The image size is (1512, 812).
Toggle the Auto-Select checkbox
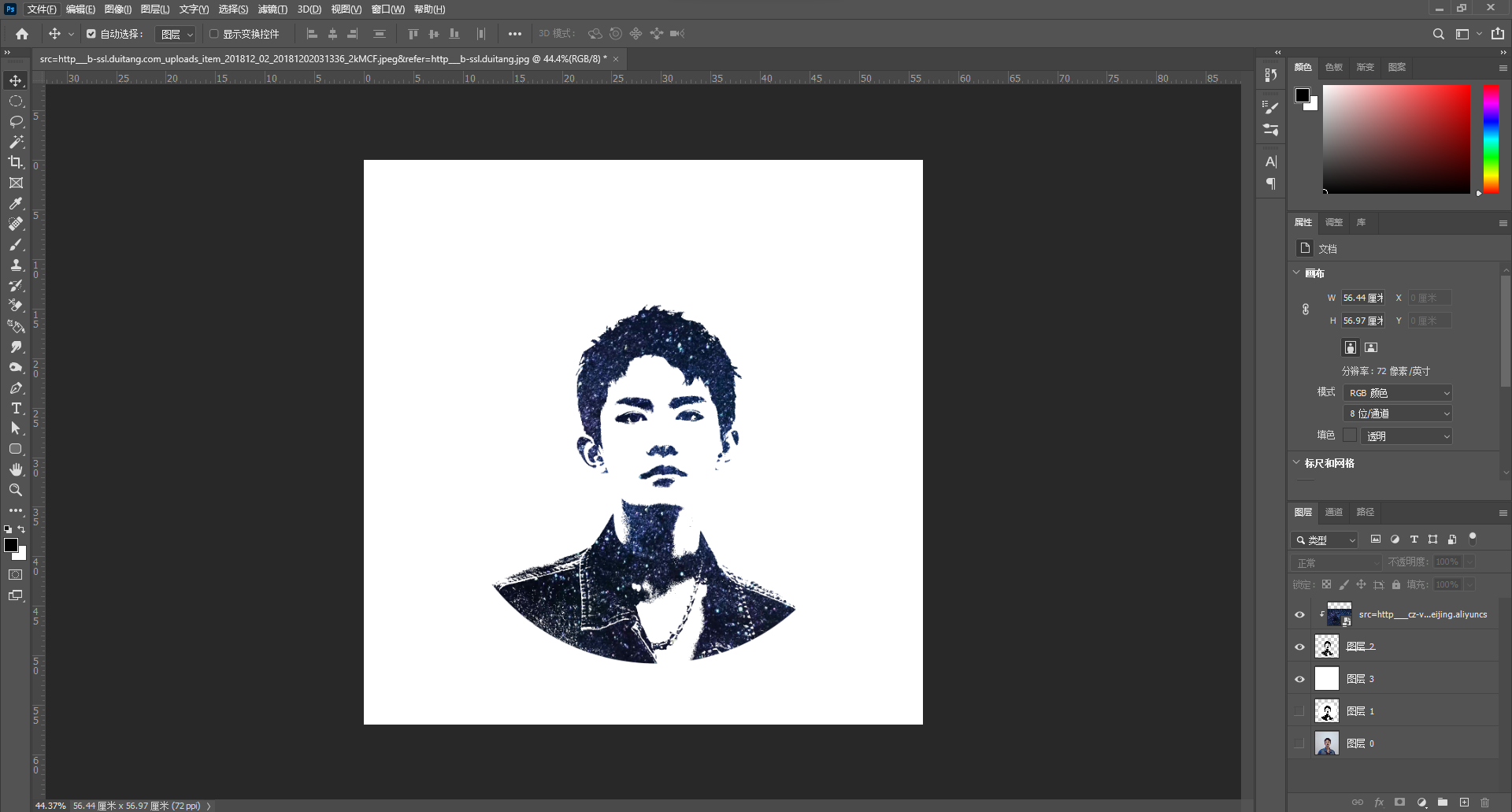point(91,34)
